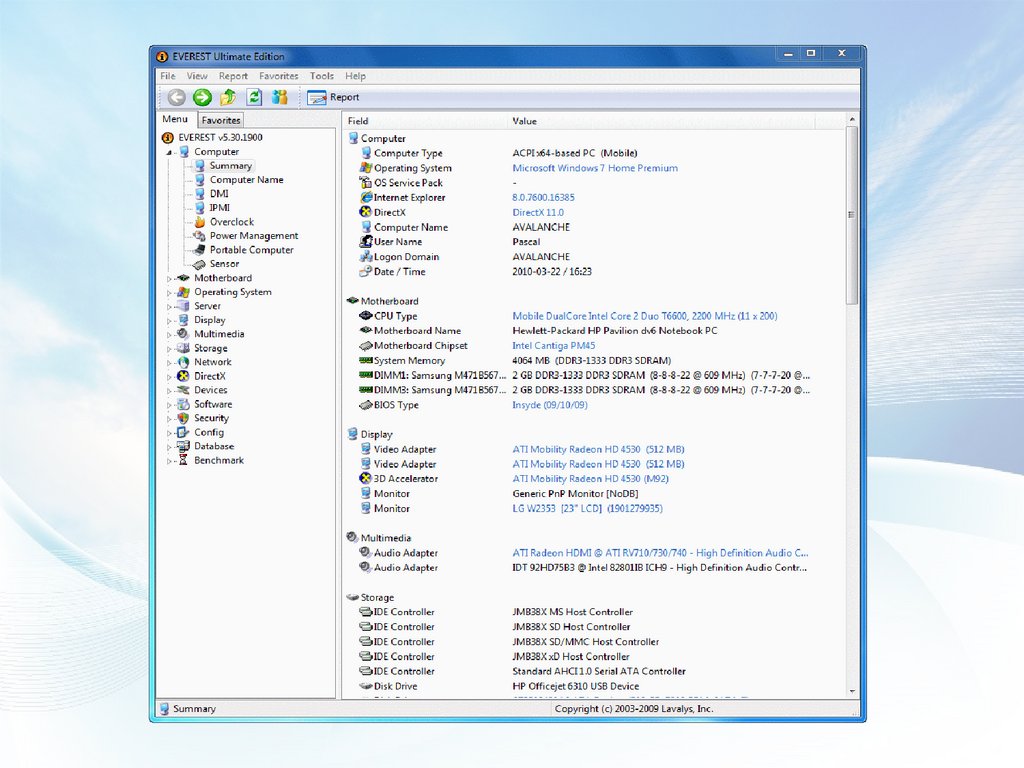This screenshot has height=768, width=1024.
Task: Click the users icon in the toolbar
Action: coord(280,97)
